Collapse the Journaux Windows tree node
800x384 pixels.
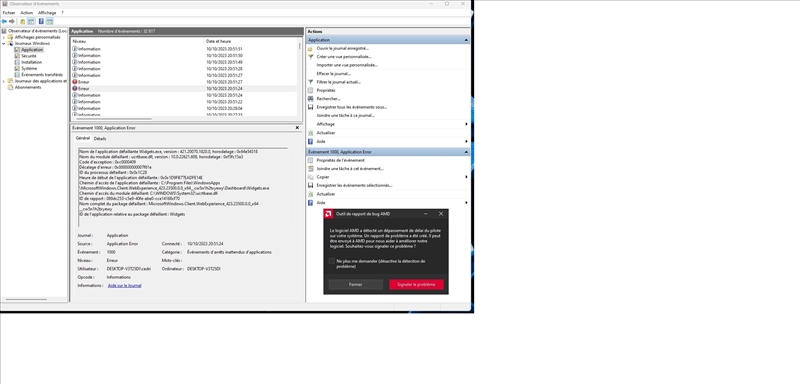coord(4,44)
